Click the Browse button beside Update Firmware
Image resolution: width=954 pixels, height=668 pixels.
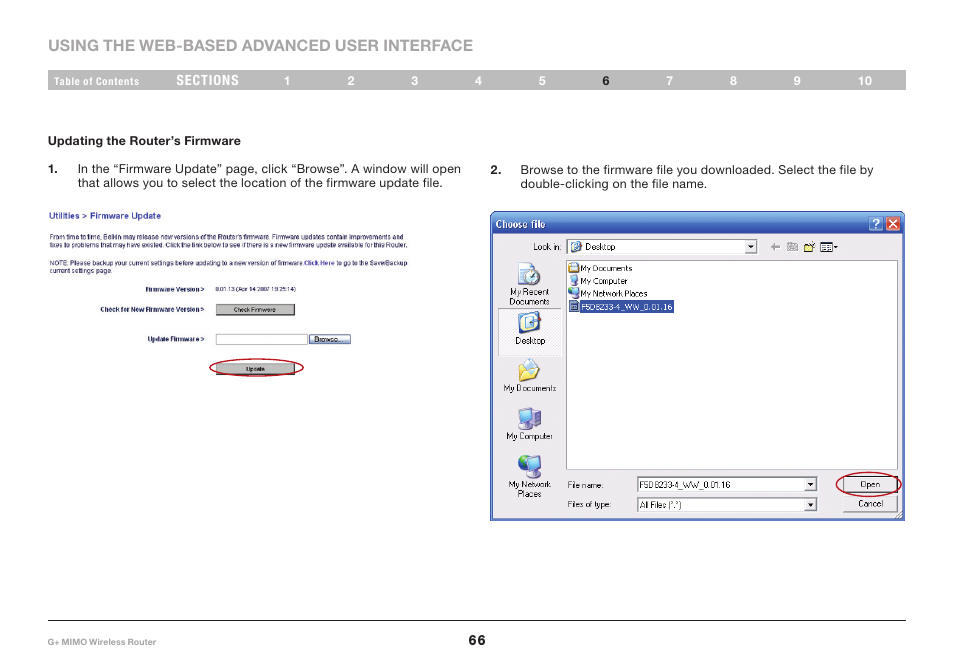(330, 339)
